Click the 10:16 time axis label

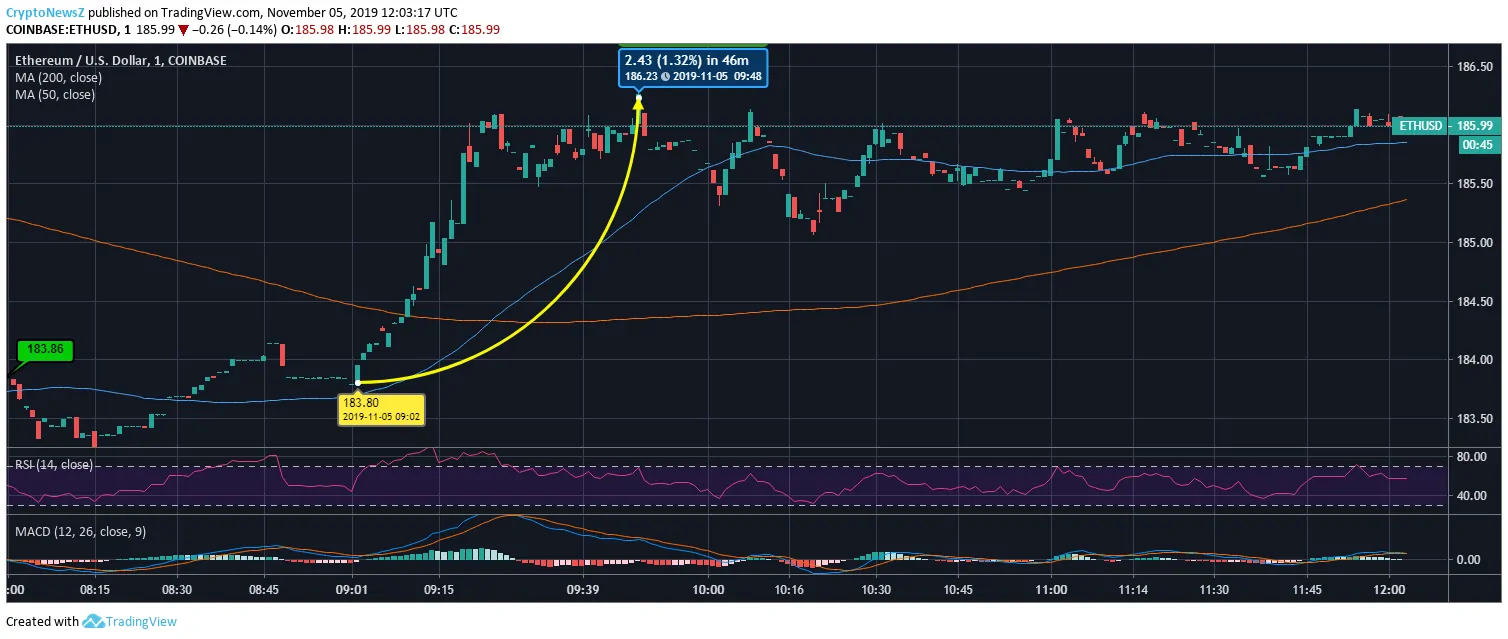click(789, 591)
